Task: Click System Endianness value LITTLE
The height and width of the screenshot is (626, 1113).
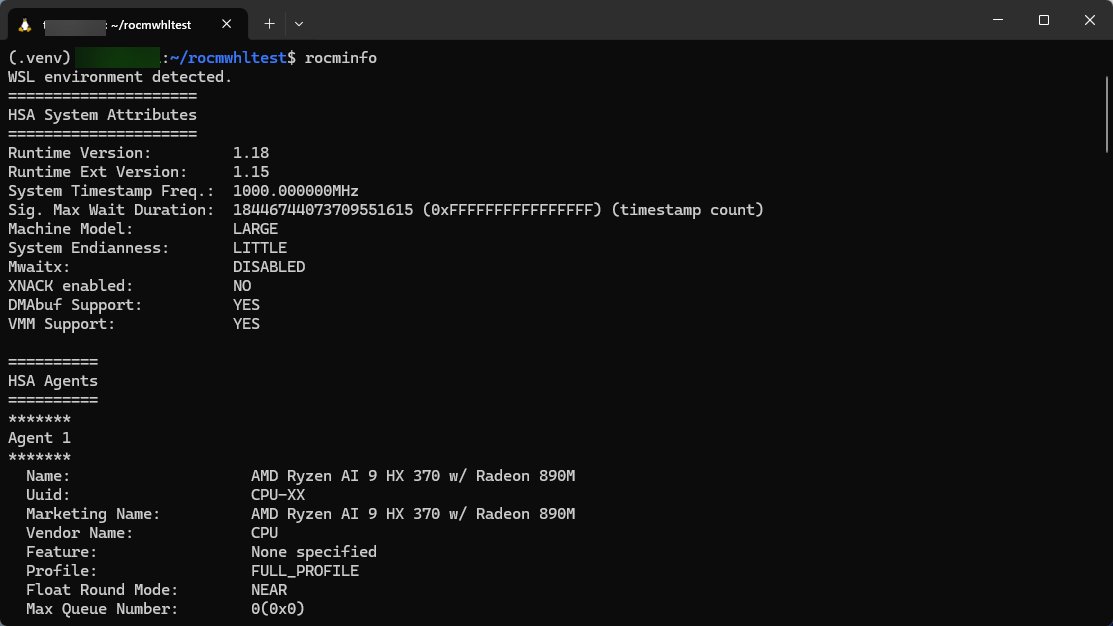Action: pos(260,248)
